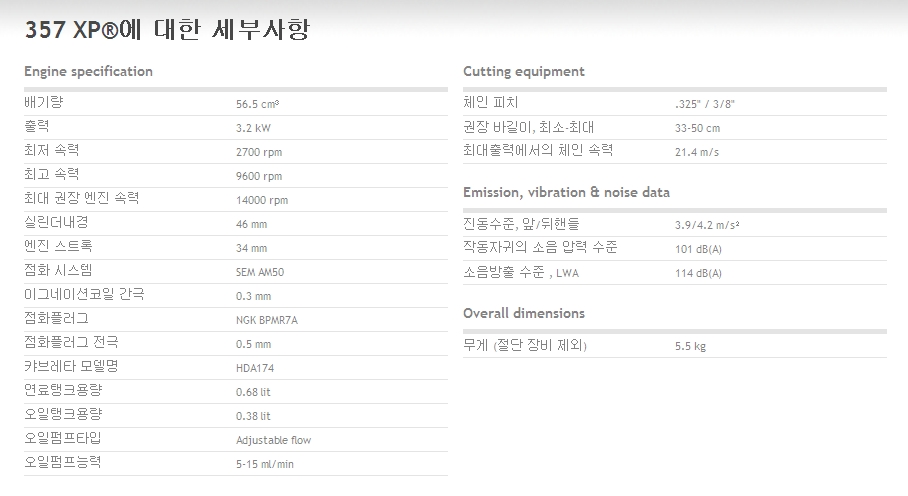Select the '무게 (절단 장비 제외)' label
The image size is (908, 496).
(x=525, y=345)
